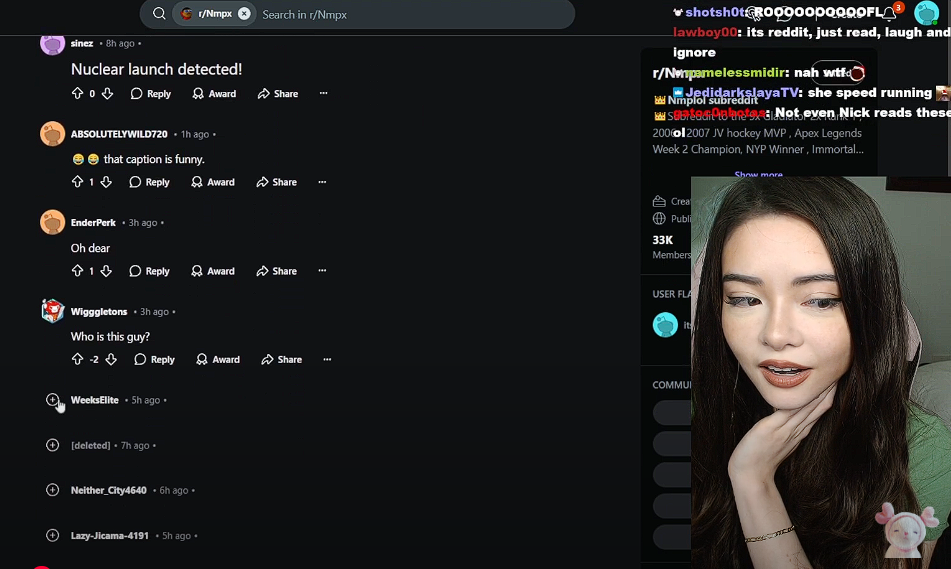Screen dimensions: 951x569
Task: Open sinez's user avatar
Action: [52, 43]
